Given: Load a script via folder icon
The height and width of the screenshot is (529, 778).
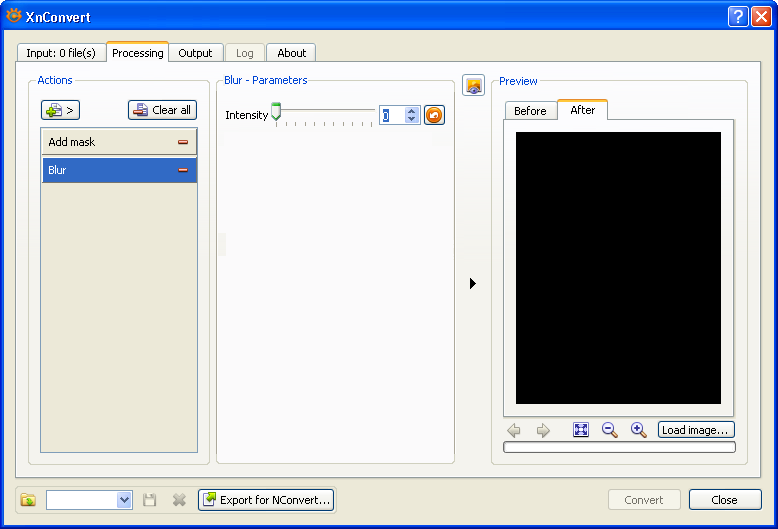Looking at the screenshot, I should click(28, 500).
